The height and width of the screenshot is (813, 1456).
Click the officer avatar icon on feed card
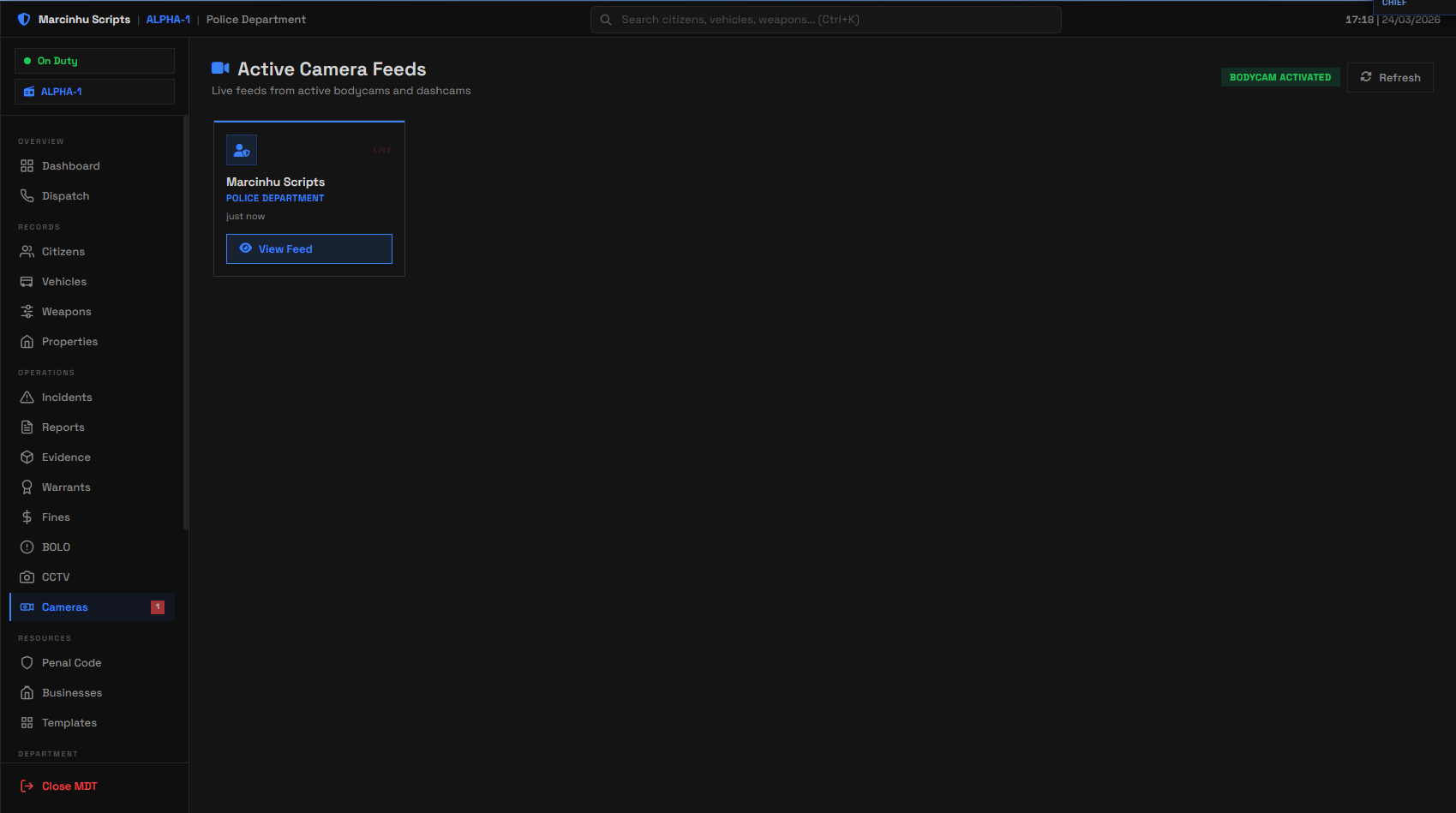(242, 150)
